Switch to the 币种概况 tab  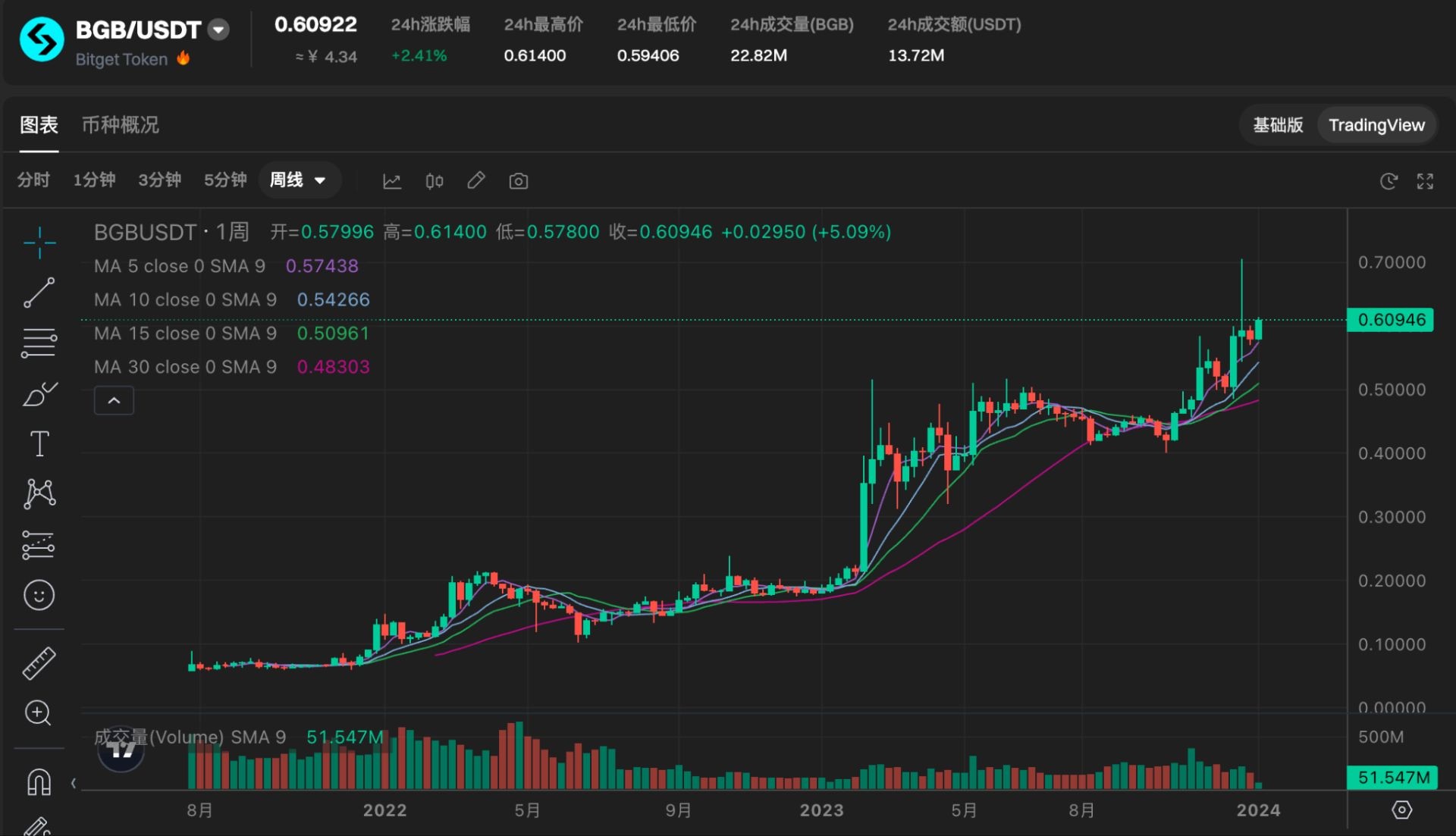click(x=121, y=125)
